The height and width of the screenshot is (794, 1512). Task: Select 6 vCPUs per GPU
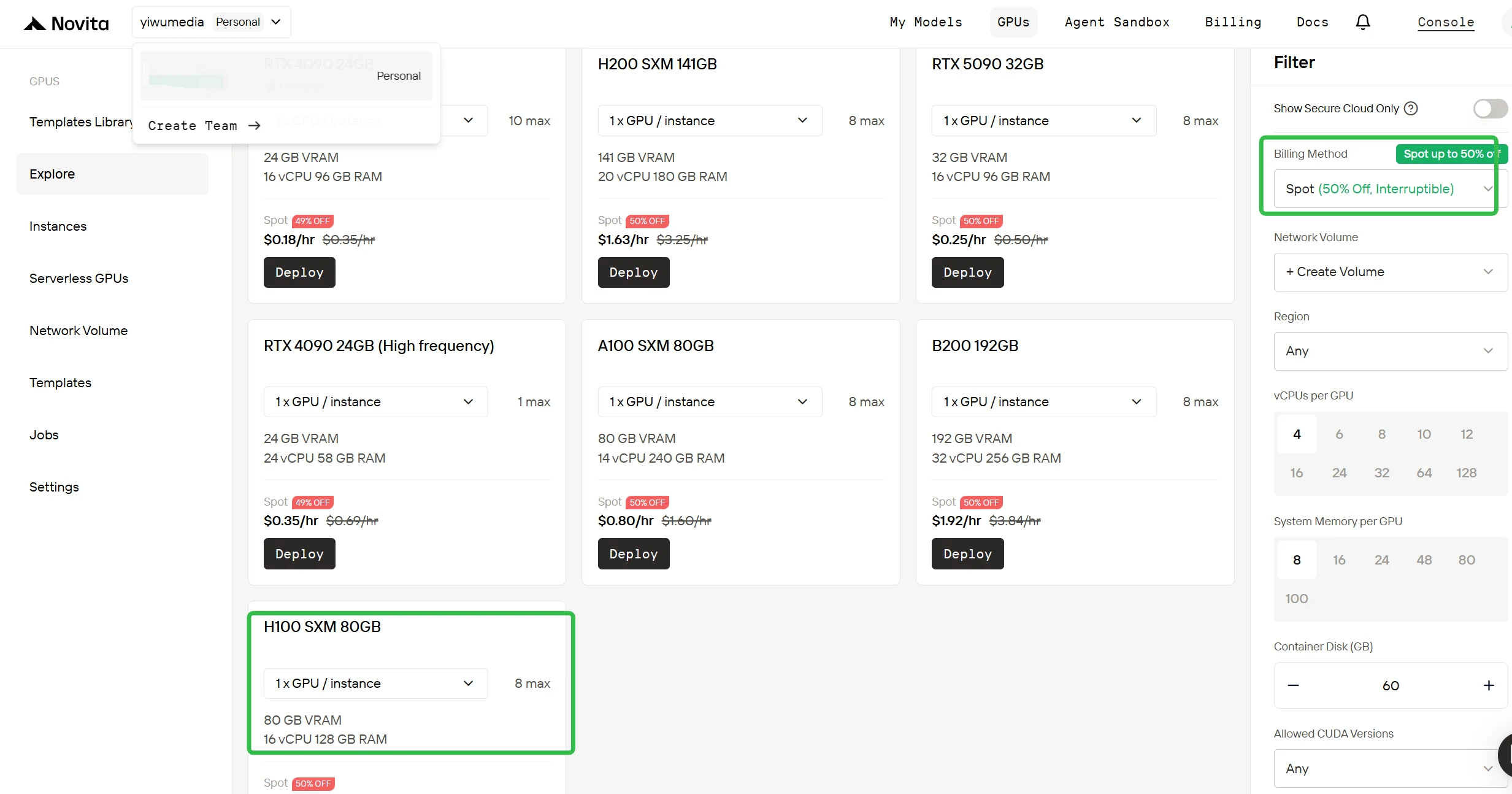coord(1339,434)
